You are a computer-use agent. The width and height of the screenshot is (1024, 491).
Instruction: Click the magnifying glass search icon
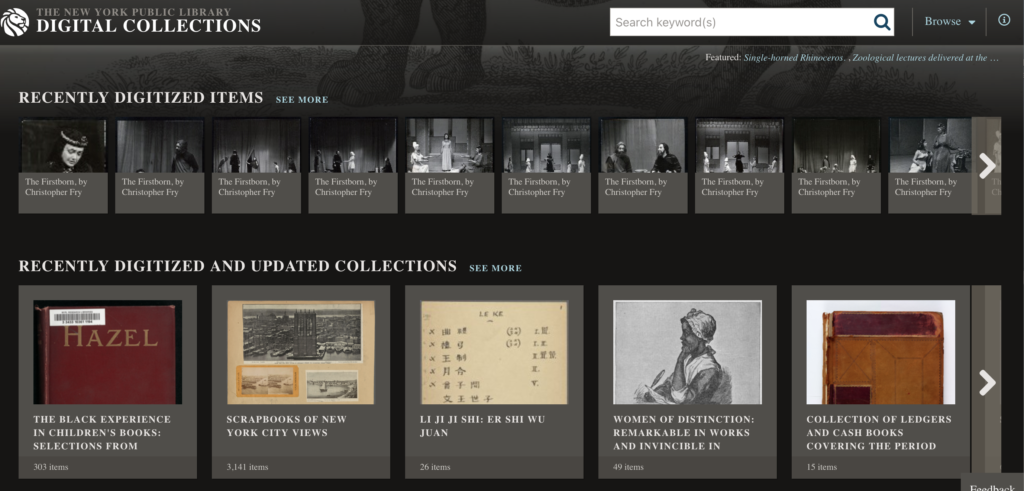(882, 22)
